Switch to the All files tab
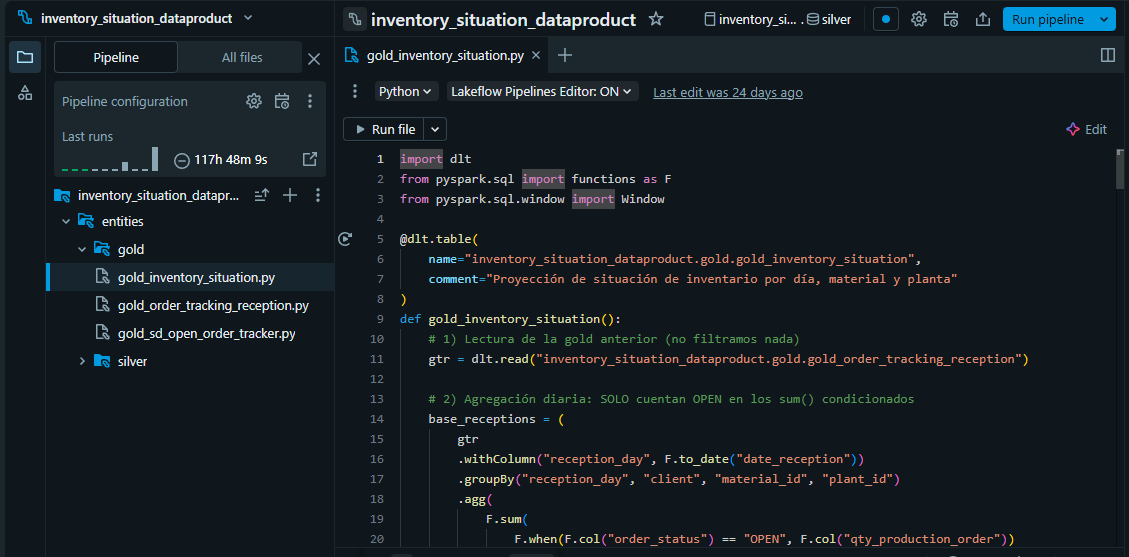This screenshot has height=557, width=1129. [x=243, y=58]
